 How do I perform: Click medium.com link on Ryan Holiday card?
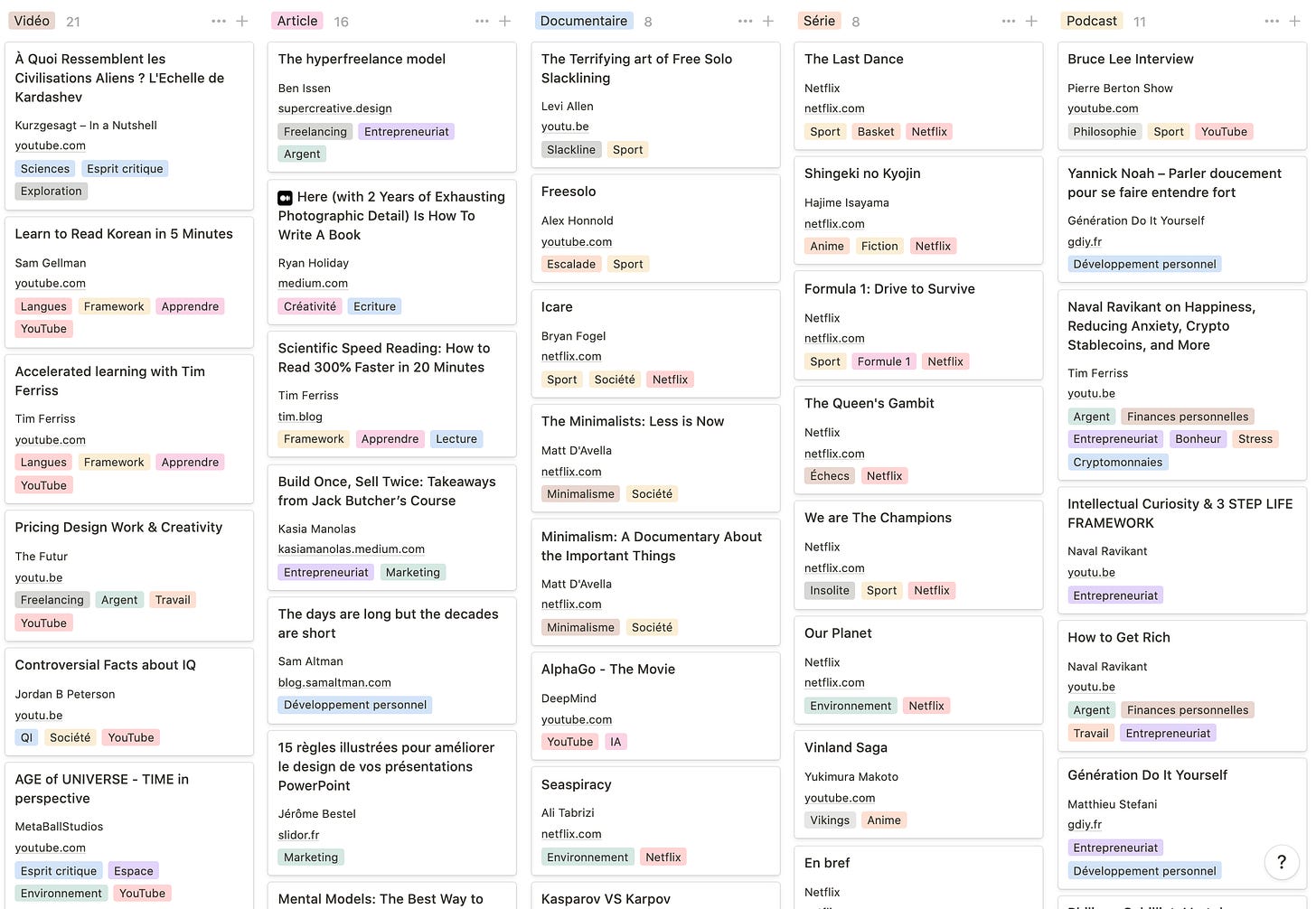click(x=313, y=283)
